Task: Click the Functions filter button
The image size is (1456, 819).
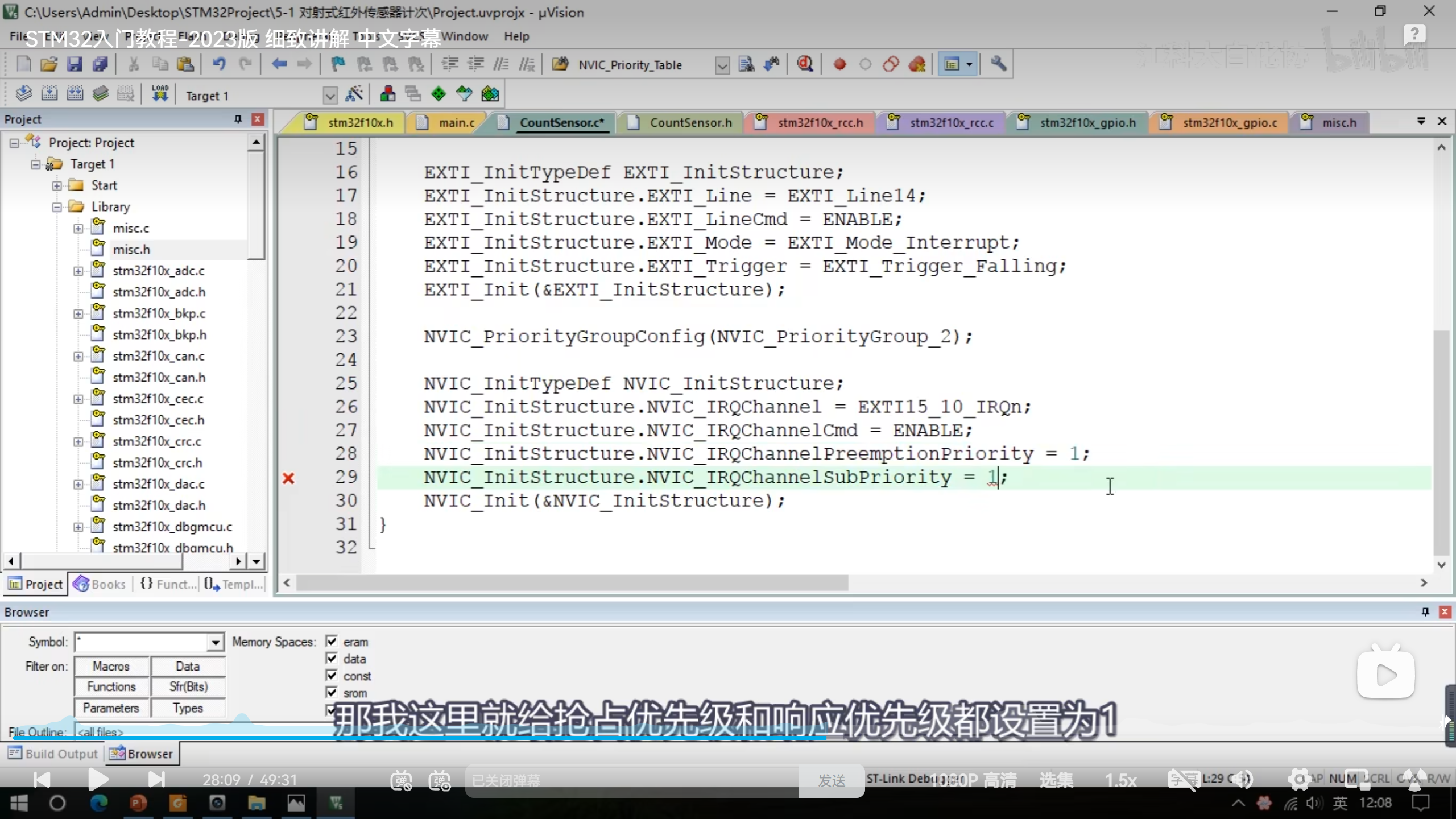Action: (x=111, y=687)
